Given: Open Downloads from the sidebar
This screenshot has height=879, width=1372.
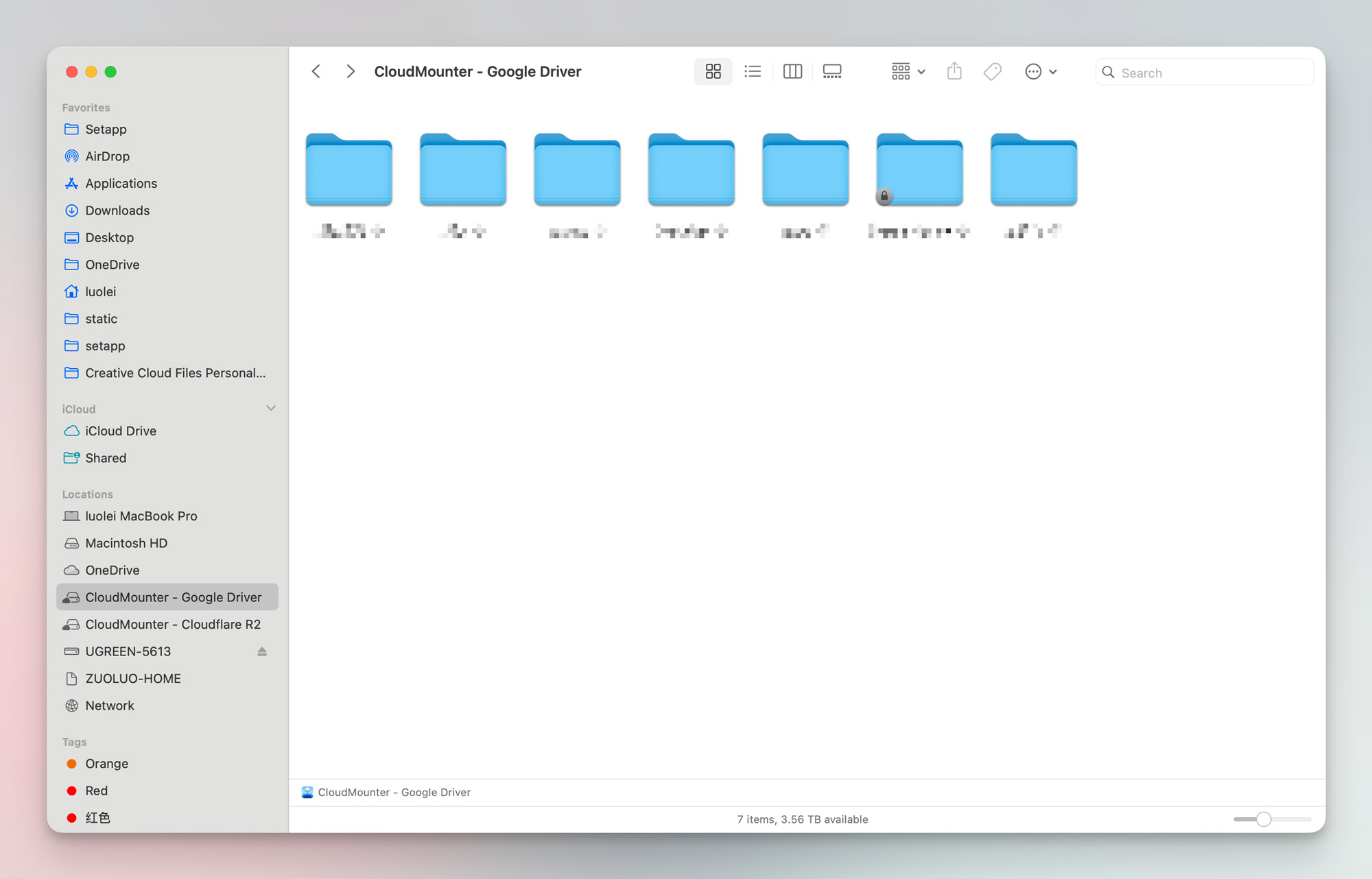Looking at the screenshot, I should 167,210.
